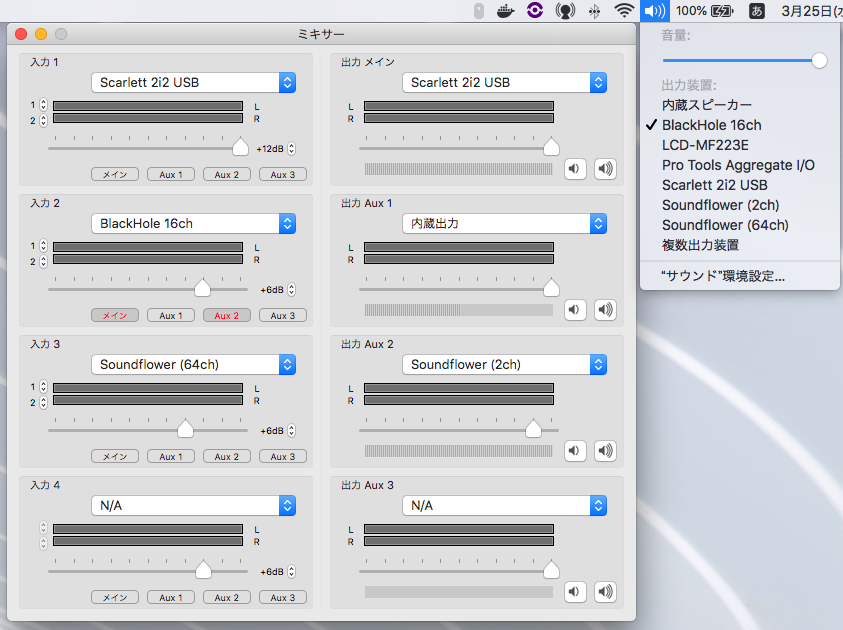Open 入力 2 device dropdown BlackHole 16ch
843x630 pixels.
(194, 224)
